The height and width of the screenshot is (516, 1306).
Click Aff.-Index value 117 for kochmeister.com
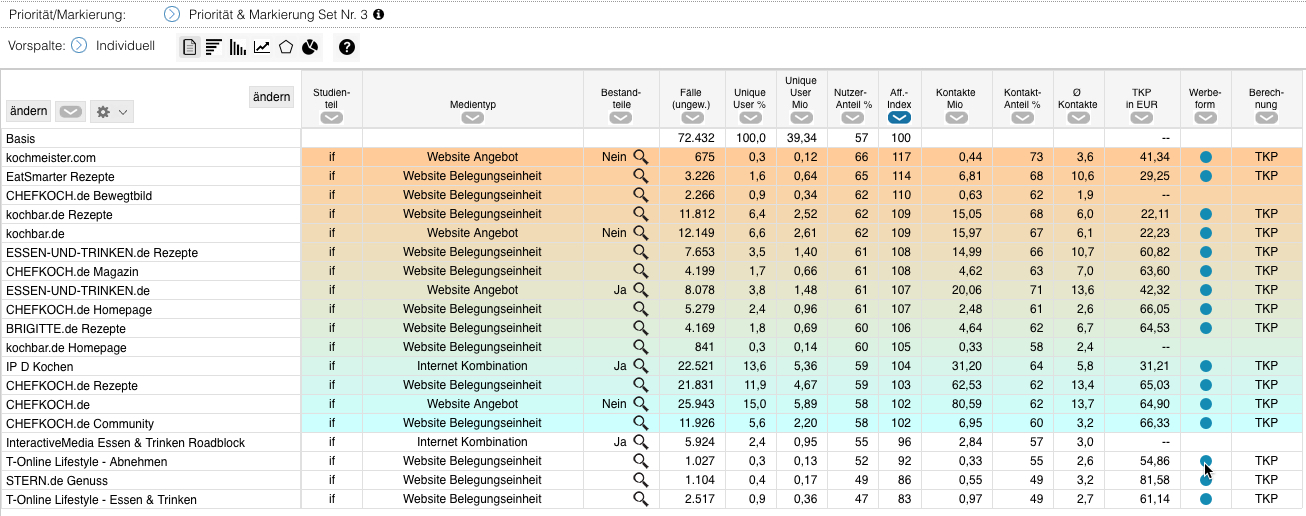coord(902,157)
